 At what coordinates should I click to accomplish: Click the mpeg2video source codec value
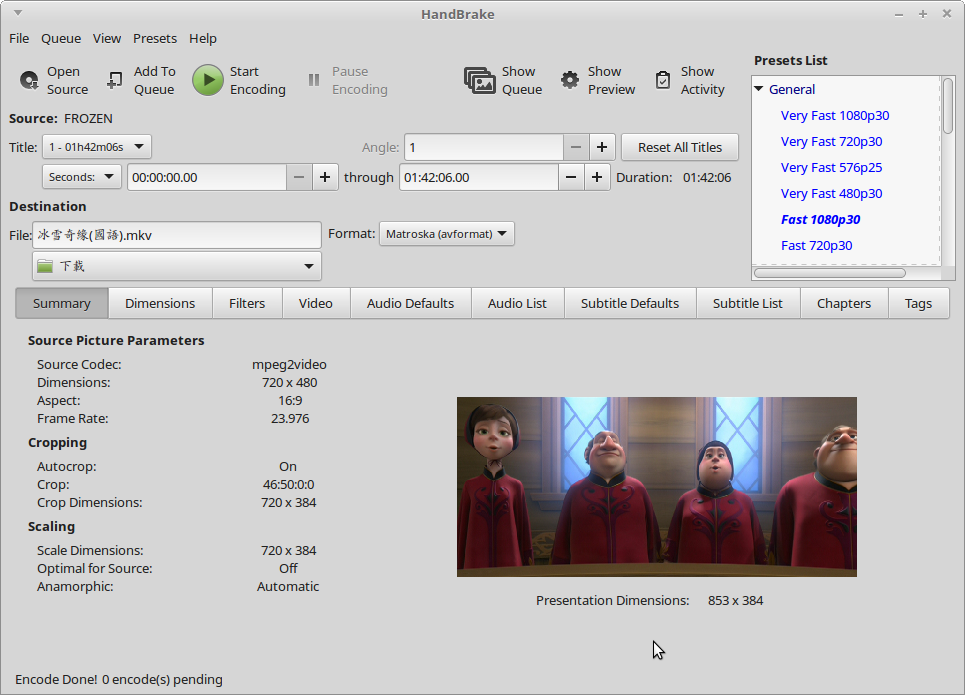click(289, 364)
